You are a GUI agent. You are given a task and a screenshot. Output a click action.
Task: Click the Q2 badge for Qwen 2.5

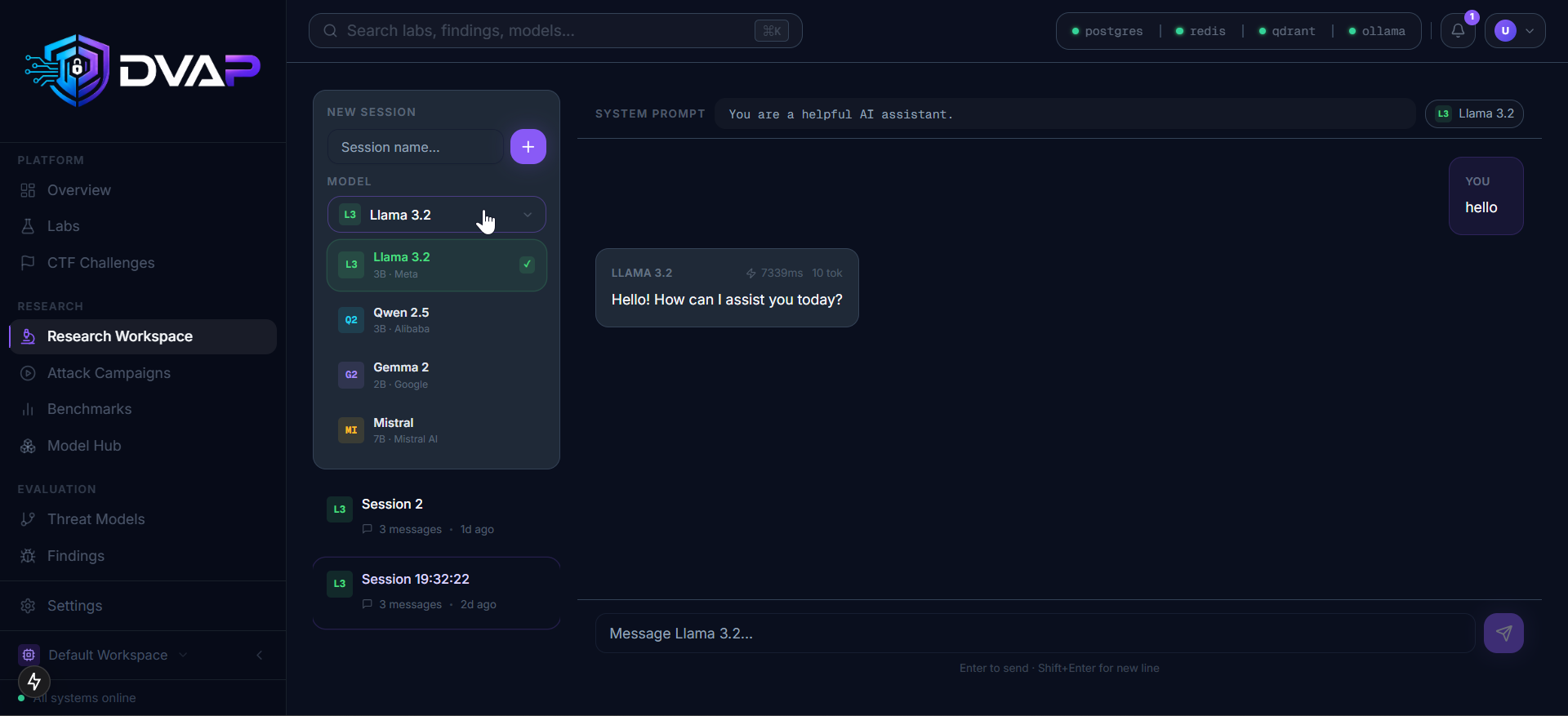click(351, 320)
